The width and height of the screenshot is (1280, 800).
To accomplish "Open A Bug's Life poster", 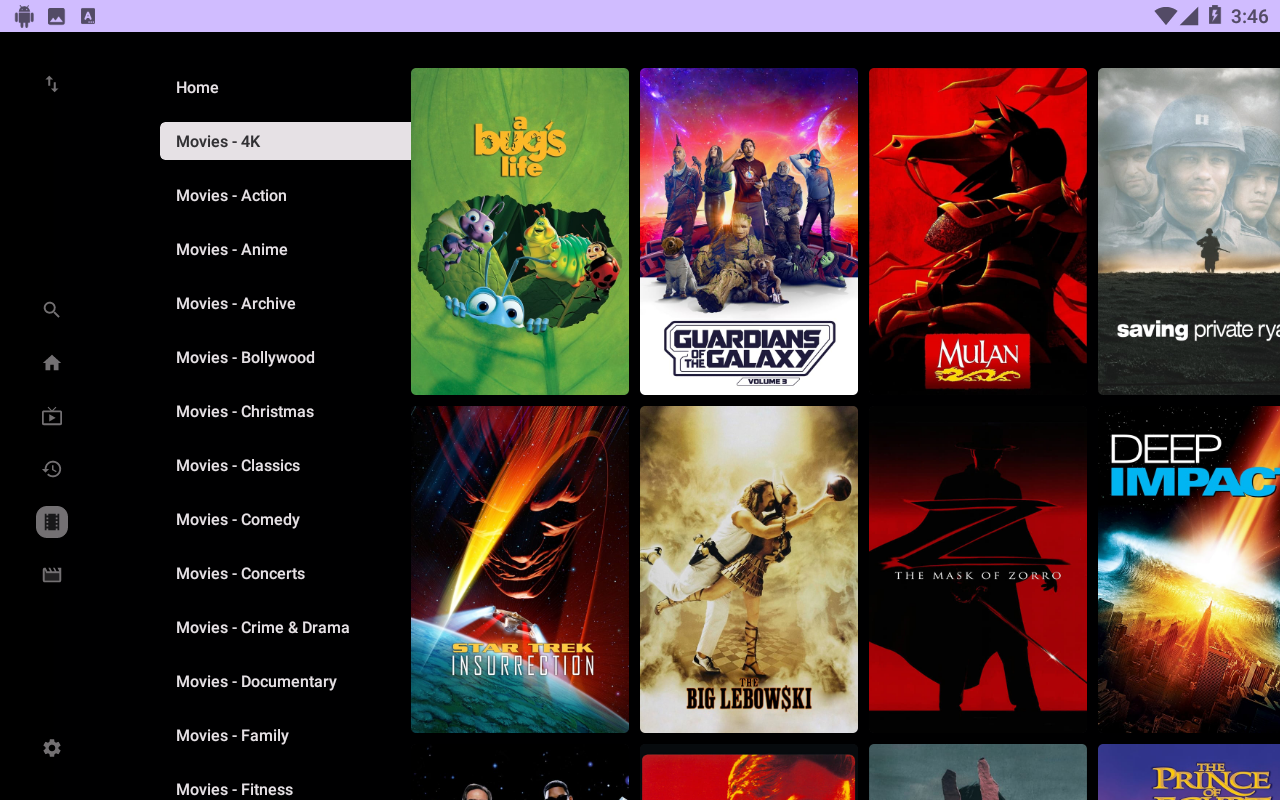I will [520, 231].
